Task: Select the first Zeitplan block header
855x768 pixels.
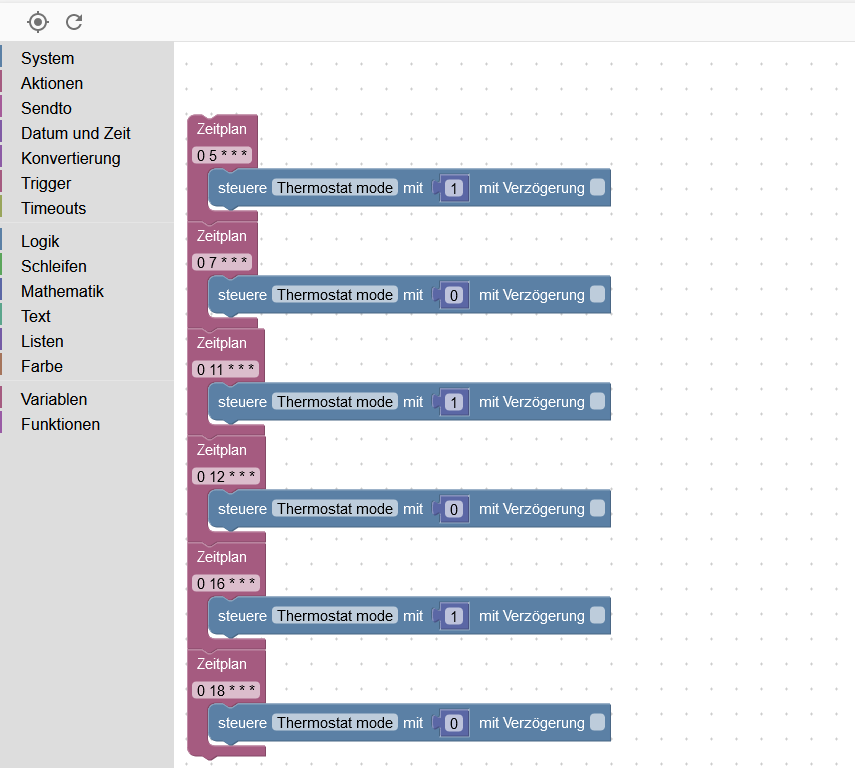Action: [x=221, y=129]
